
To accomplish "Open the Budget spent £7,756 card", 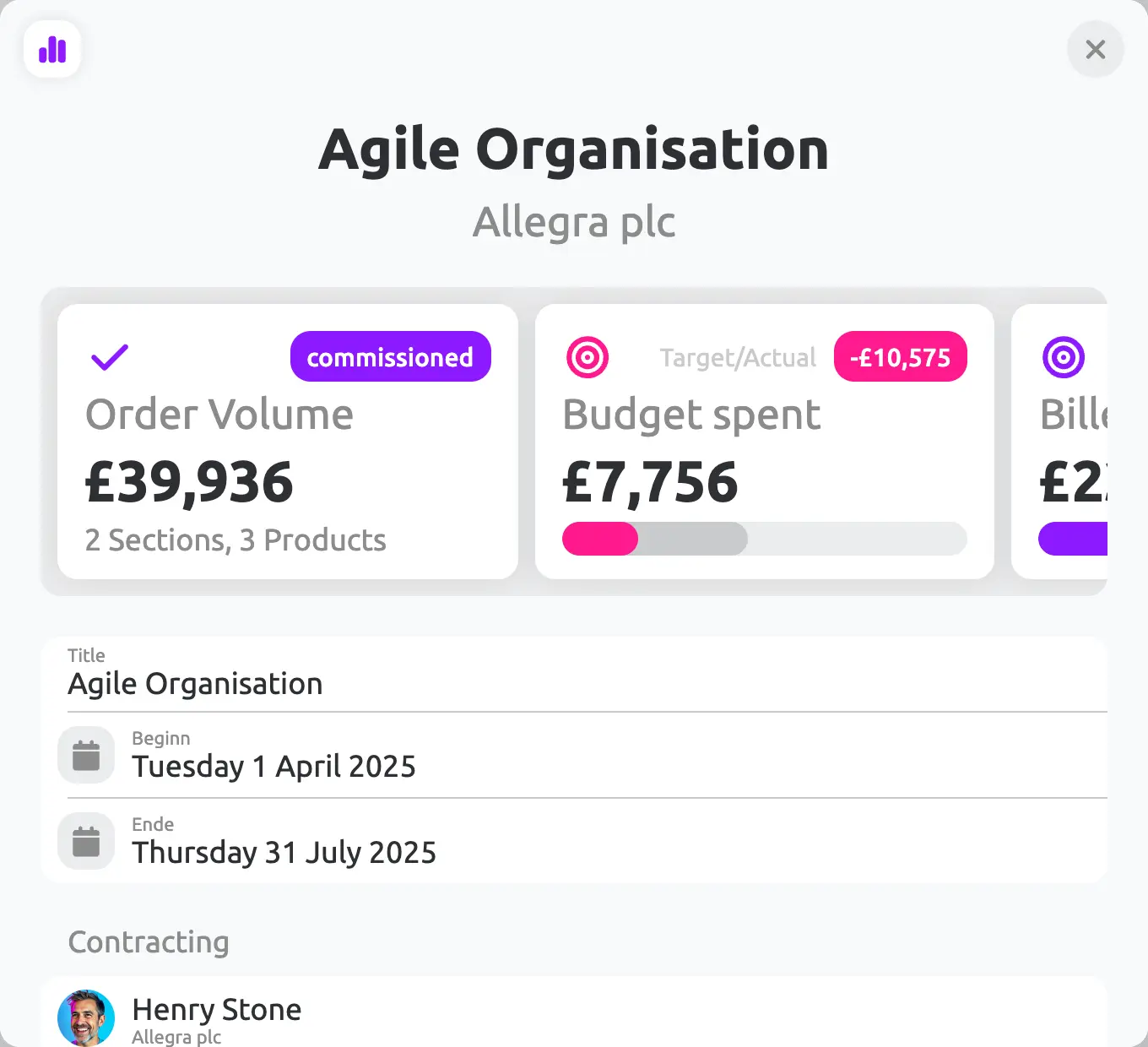I will click(765, 442).
